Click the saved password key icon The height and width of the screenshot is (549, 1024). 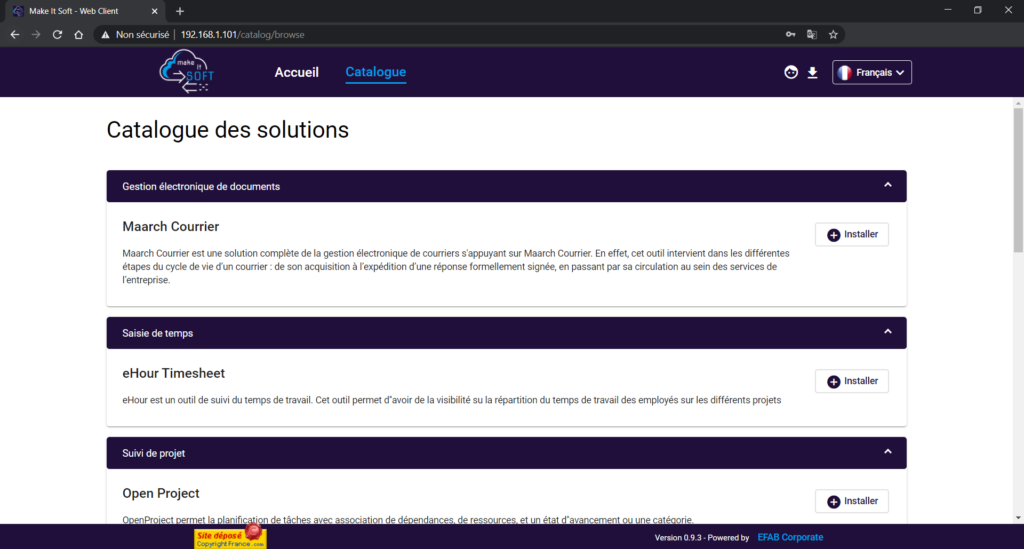[790, 35]
